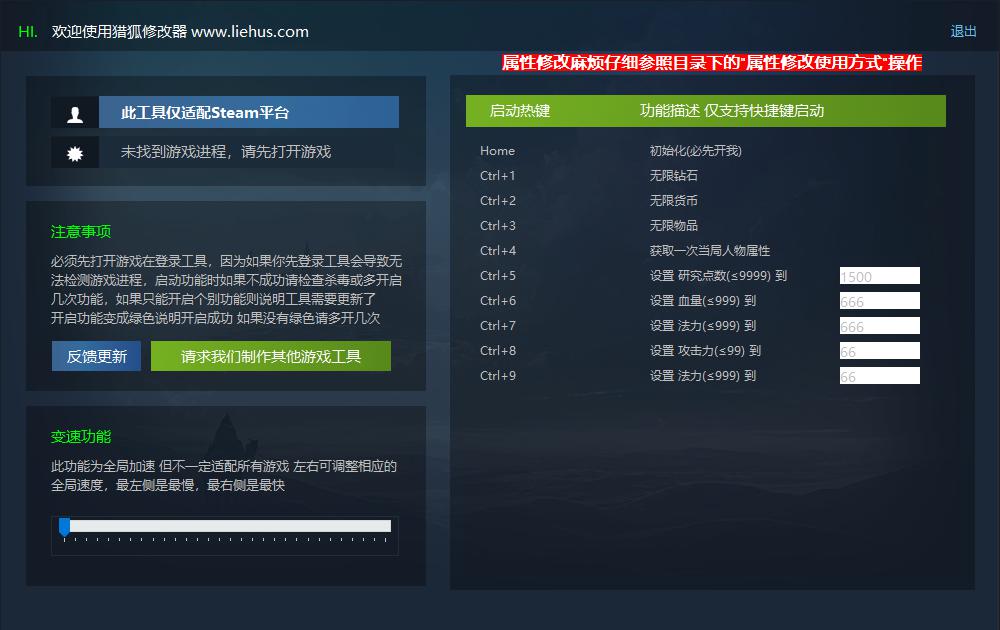
Task: Click the green HI. greeting text
Action: pos(28,32)
